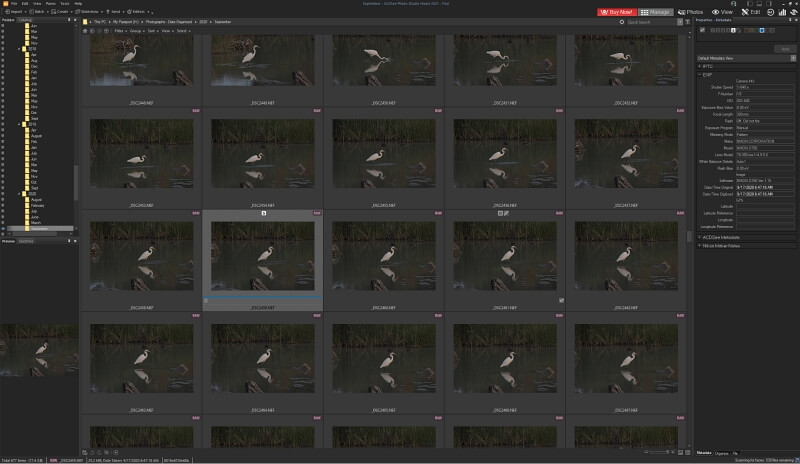The image size is (800, 464).
Task: Open the Filter dropdown in file list toolbar
Action: (x=120, y=31)
